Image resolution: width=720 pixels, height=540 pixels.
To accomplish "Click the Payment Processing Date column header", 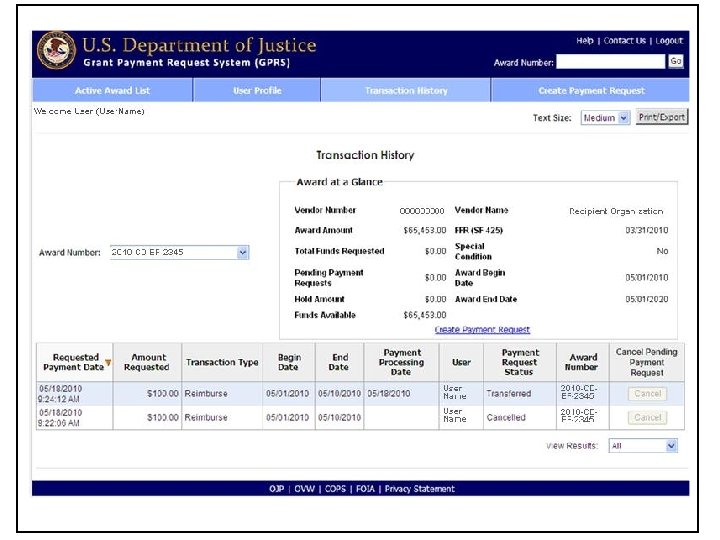I will 401,362.
